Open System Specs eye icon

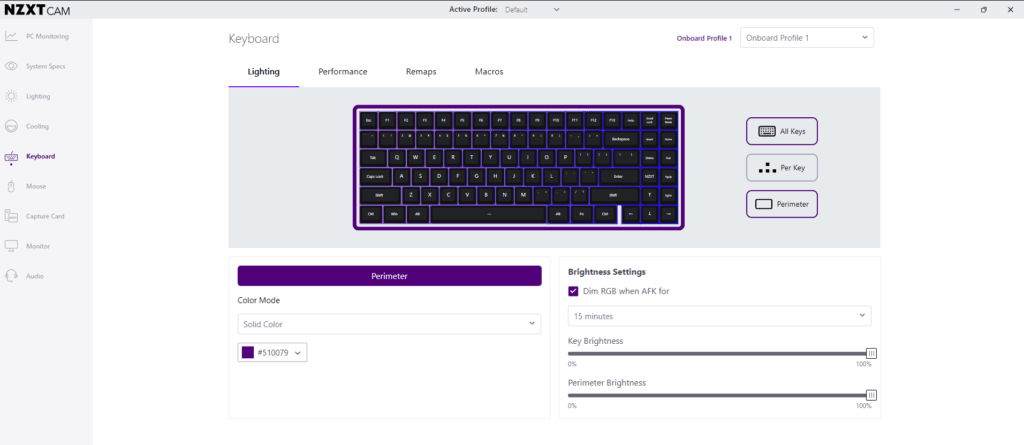pyautogui.click(x=11, y=67)
